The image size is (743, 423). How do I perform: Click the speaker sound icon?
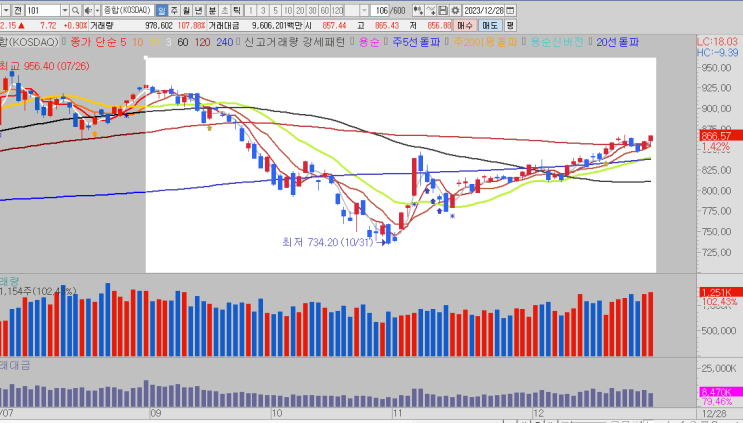88,10
